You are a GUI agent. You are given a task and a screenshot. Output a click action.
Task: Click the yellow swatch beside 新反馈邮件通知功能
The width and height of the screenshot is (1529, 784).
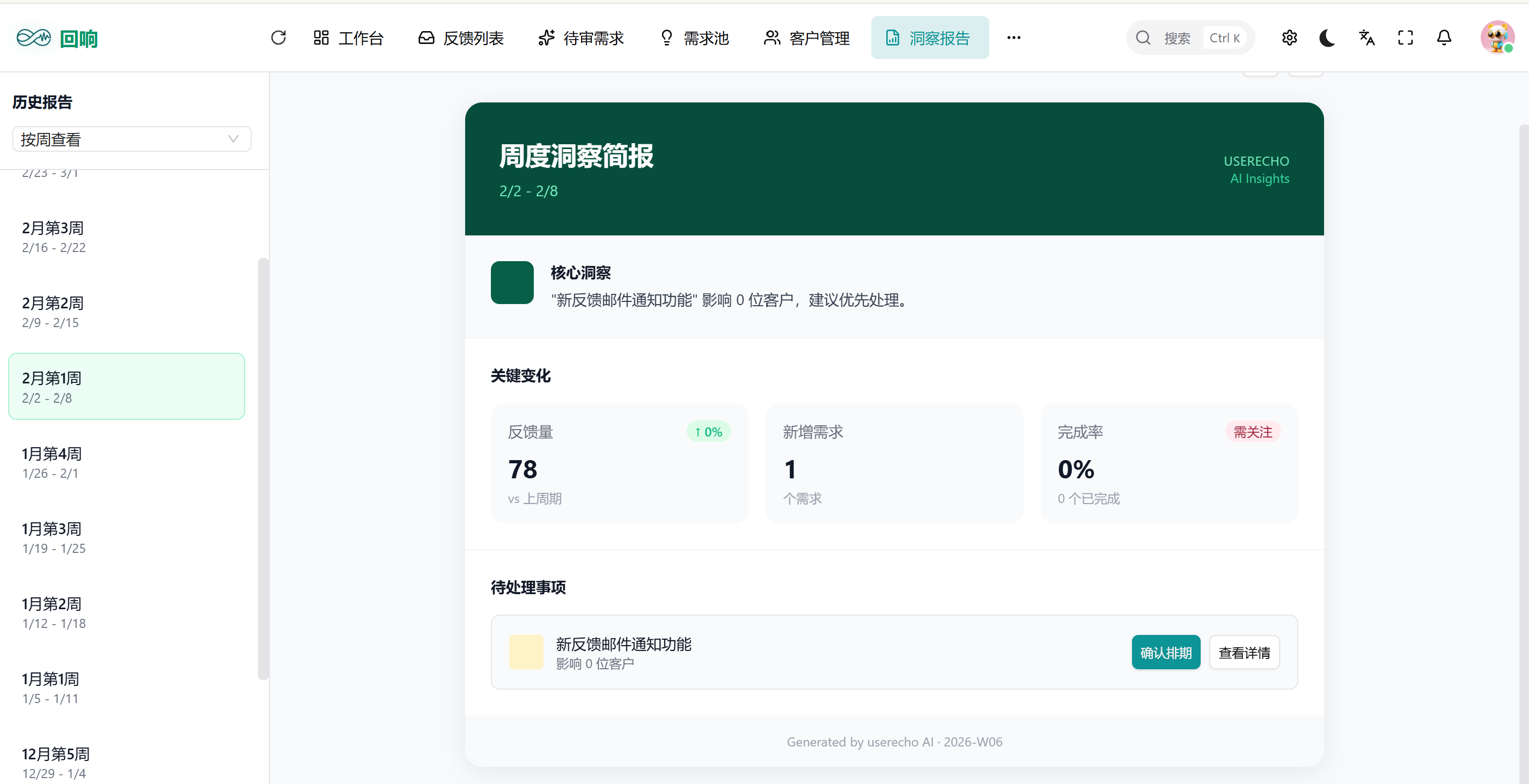[526, 652]
